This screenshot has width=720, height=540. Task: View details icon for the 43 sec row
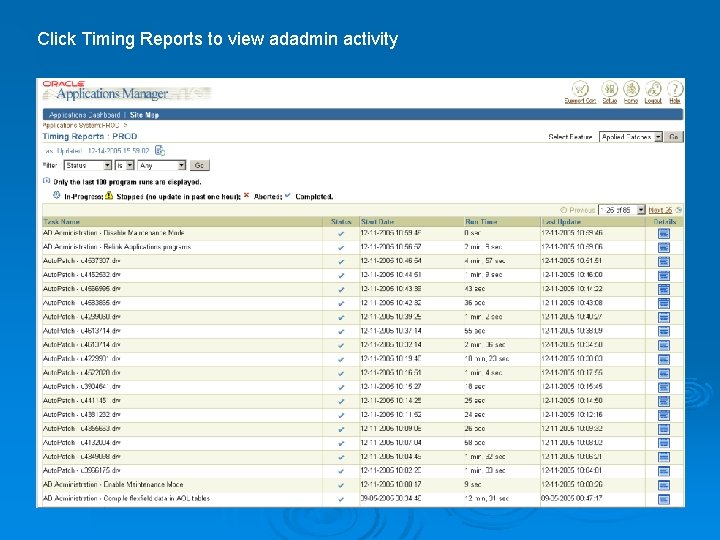664,289
